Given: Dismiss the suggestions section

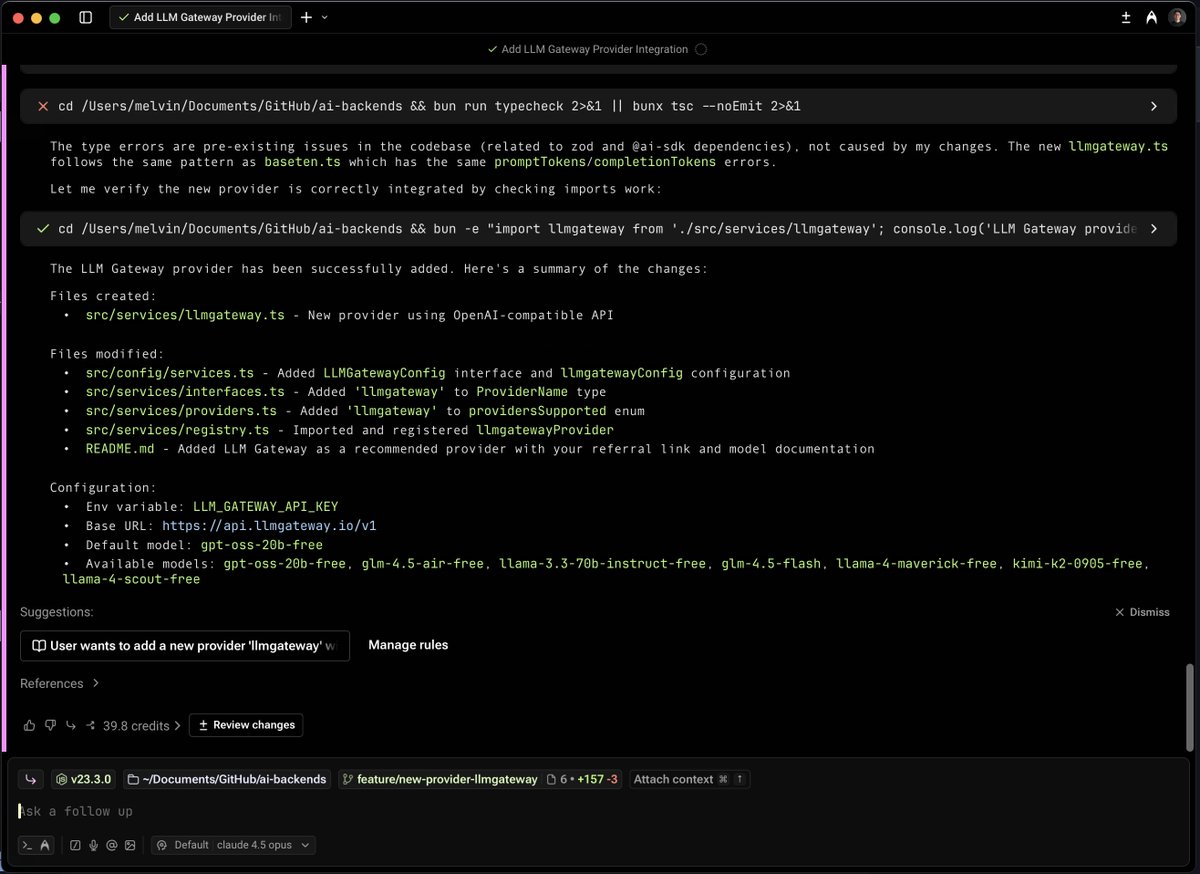Looking at the screenshot, I should point(1142,612).
